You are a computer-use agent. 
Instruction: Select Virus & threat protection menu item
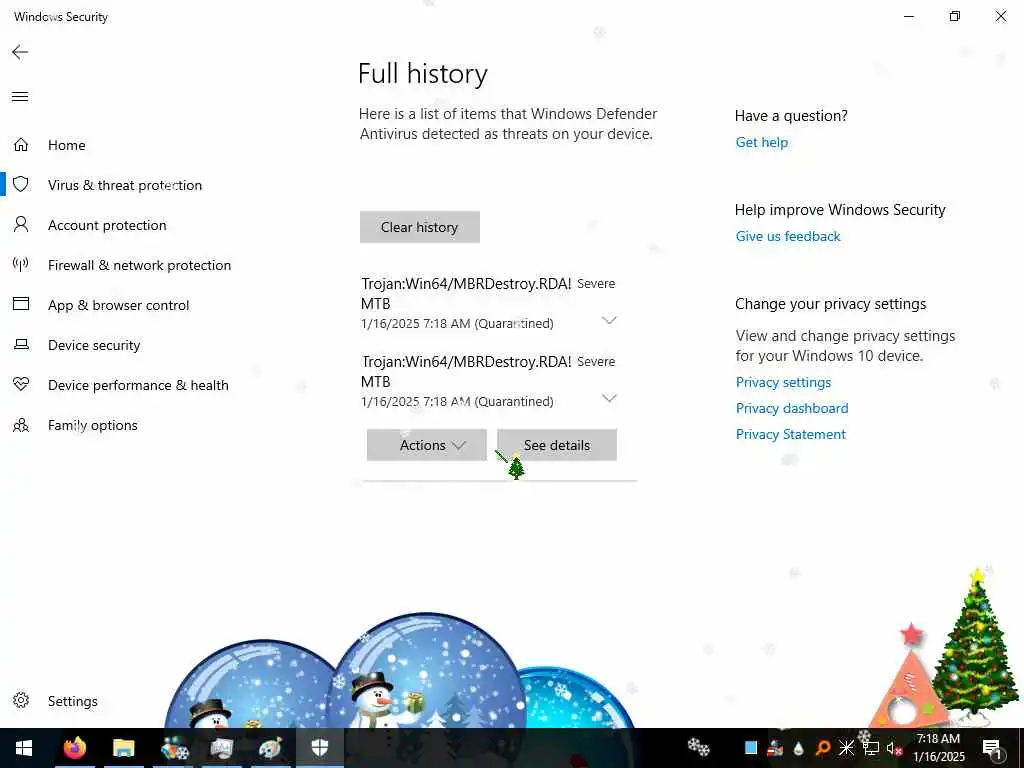125,185
